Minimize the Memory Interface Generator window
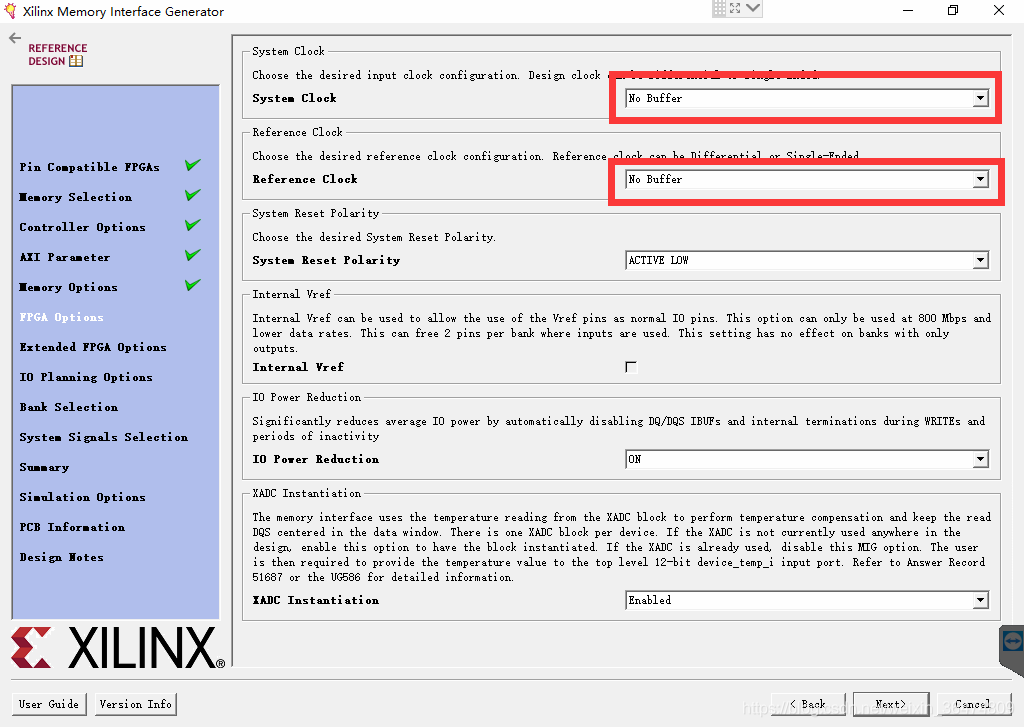 (x=908, y=10)
